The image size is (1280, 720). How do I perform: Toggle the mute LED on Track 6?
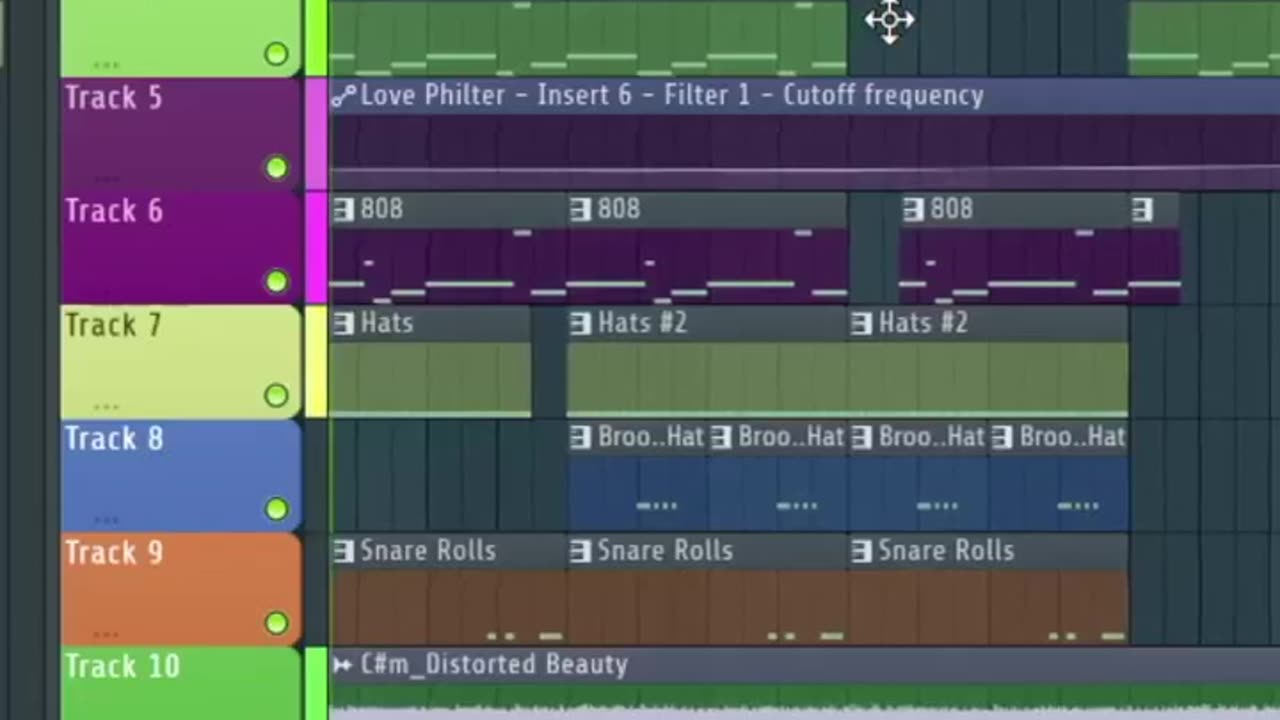pos(277,282)
